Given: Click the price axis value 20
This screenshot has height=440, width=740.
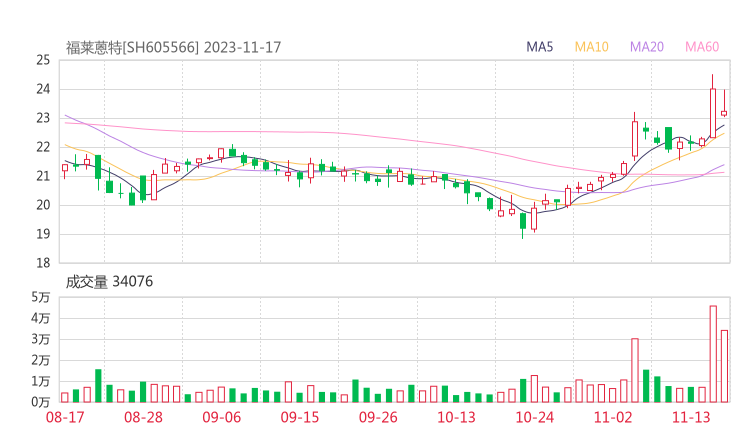Looking at the screenshot, I should tap(43, 205).
